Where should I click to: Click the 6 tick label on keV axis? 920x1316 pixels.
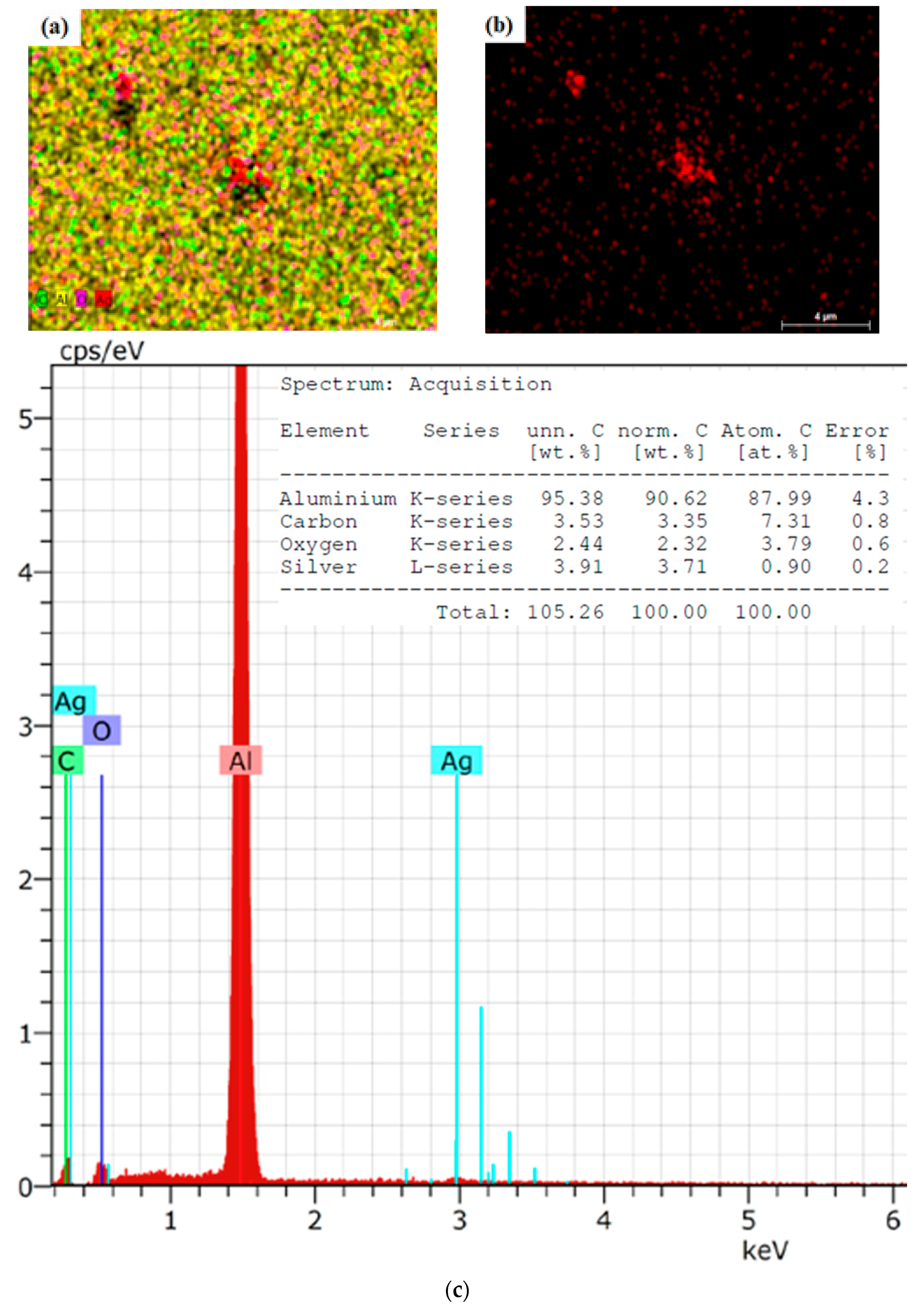[x=893, y=1221]
